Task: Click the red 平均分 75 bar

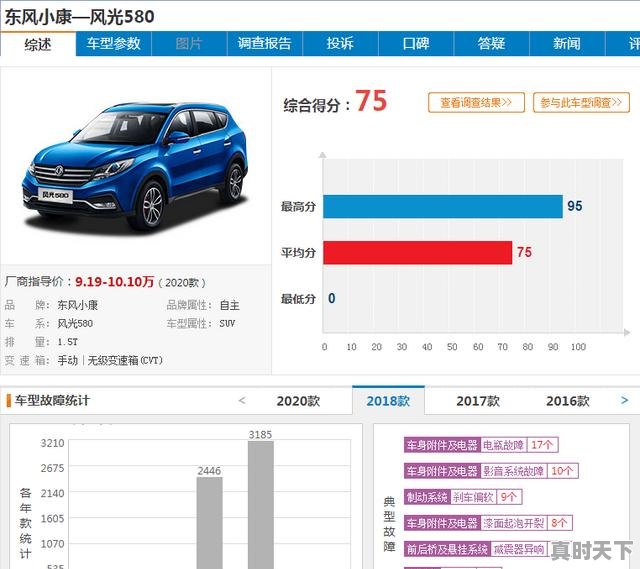Action: pos(418,253)
